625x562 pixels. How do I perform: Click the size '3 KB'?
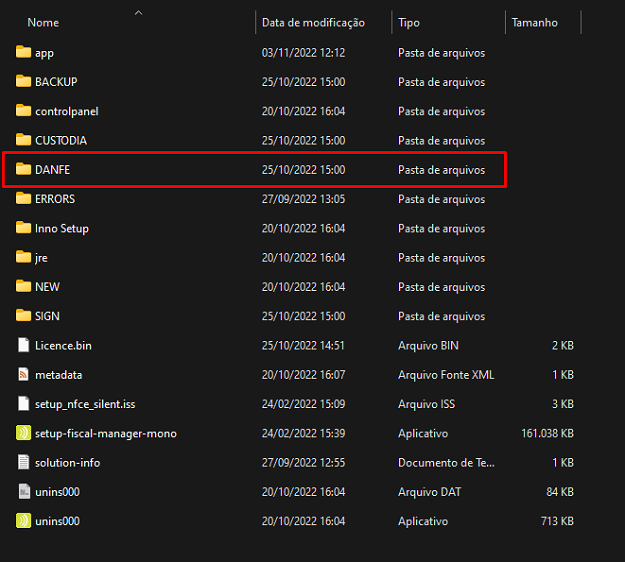point(562,404)
